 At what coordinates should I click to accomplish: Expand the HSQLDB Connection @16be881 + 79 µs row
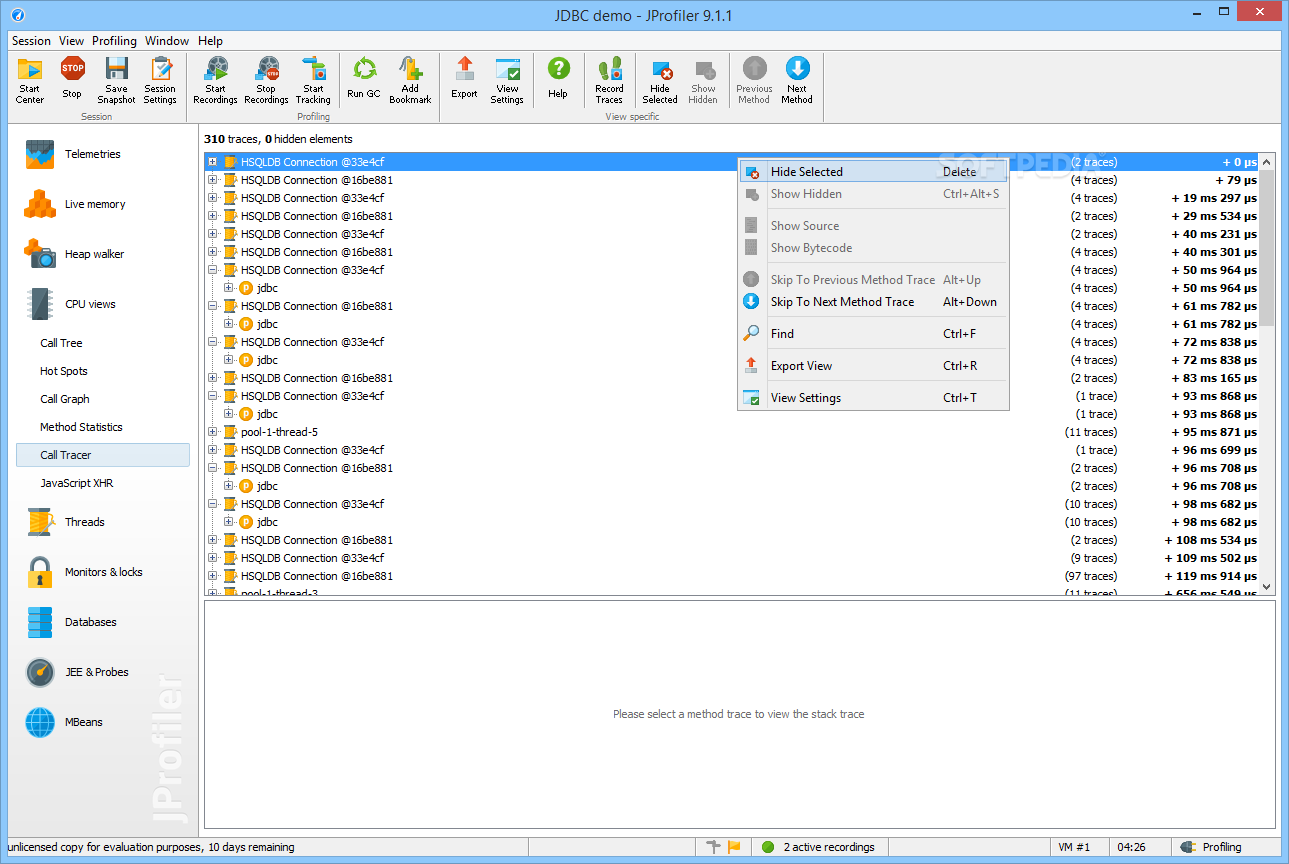(212, 180)
